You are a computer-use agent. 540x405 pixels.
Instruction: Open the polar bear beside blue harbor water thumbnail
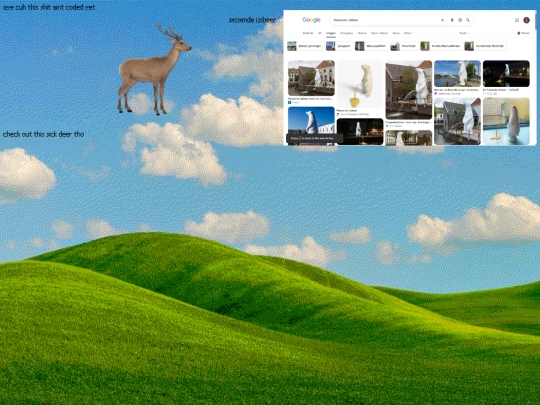457,73
